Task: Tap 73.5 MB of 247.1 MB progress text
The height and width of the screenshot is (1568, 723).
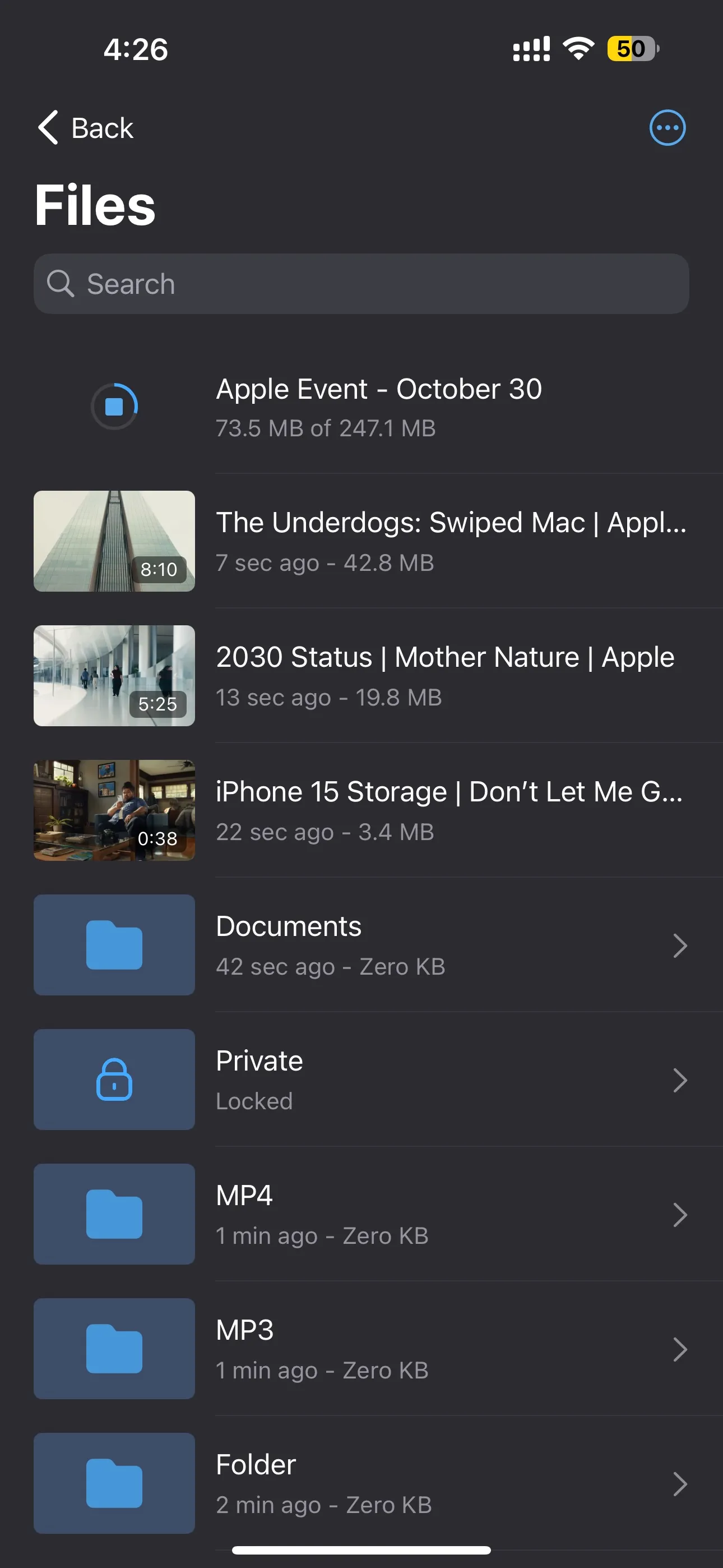Action: [x=326, y=428]
